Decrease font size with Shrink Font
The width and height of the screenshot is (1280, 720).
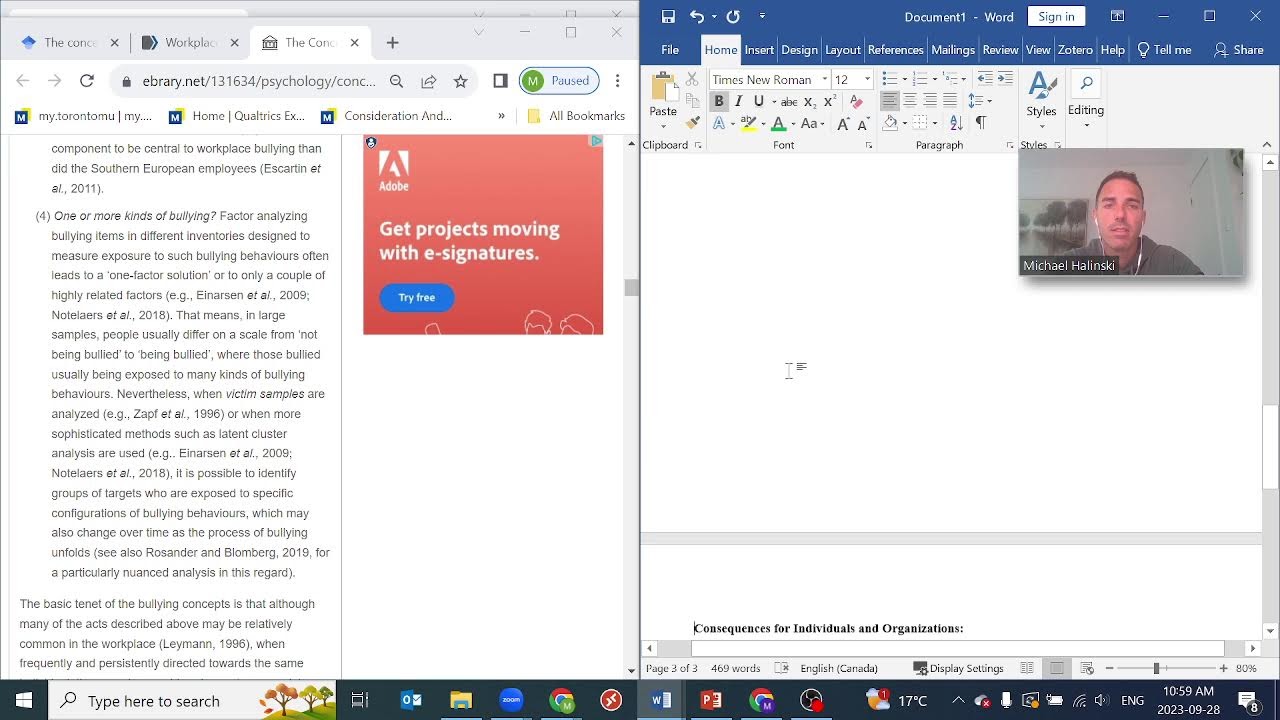tap(863, 124)
